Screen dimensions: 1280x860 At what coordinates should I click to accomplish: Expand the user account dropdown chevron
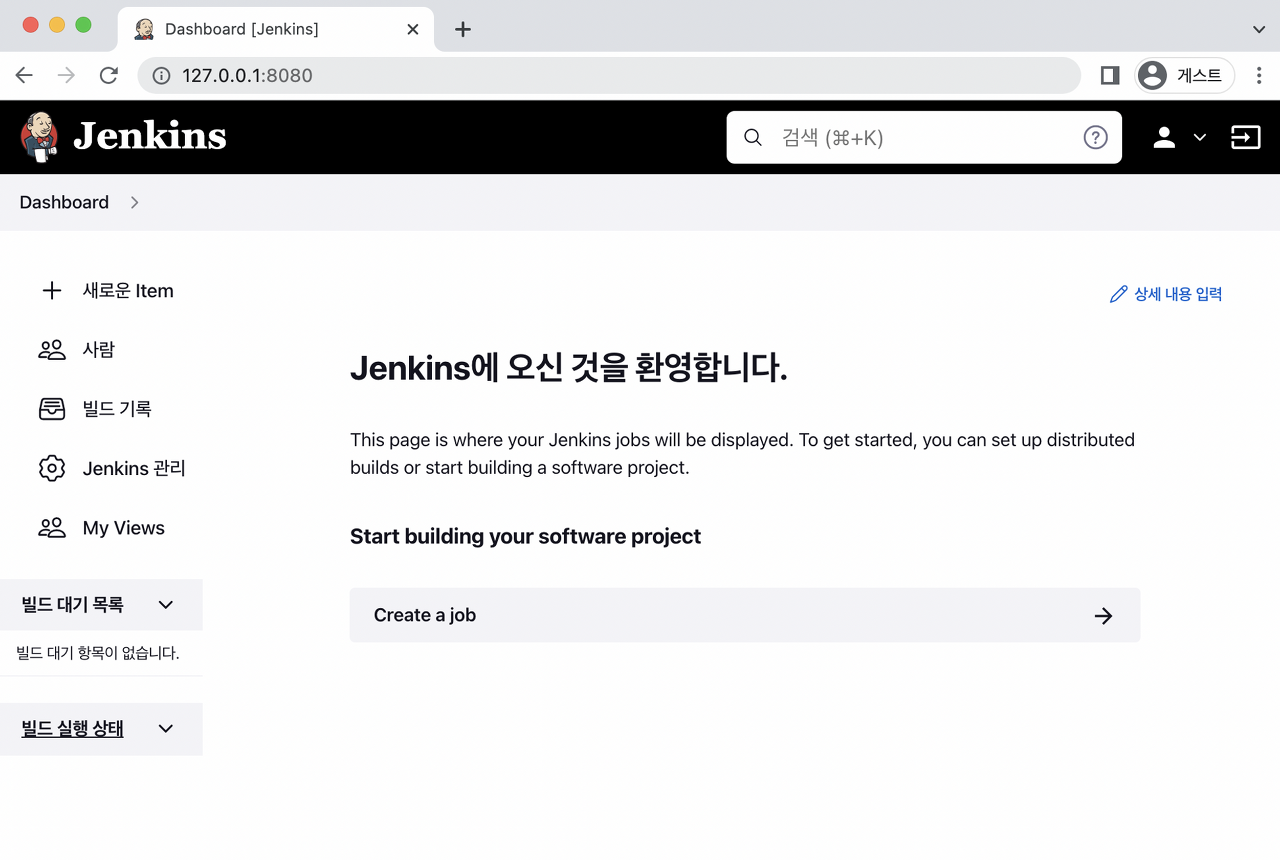(1200, 138)
